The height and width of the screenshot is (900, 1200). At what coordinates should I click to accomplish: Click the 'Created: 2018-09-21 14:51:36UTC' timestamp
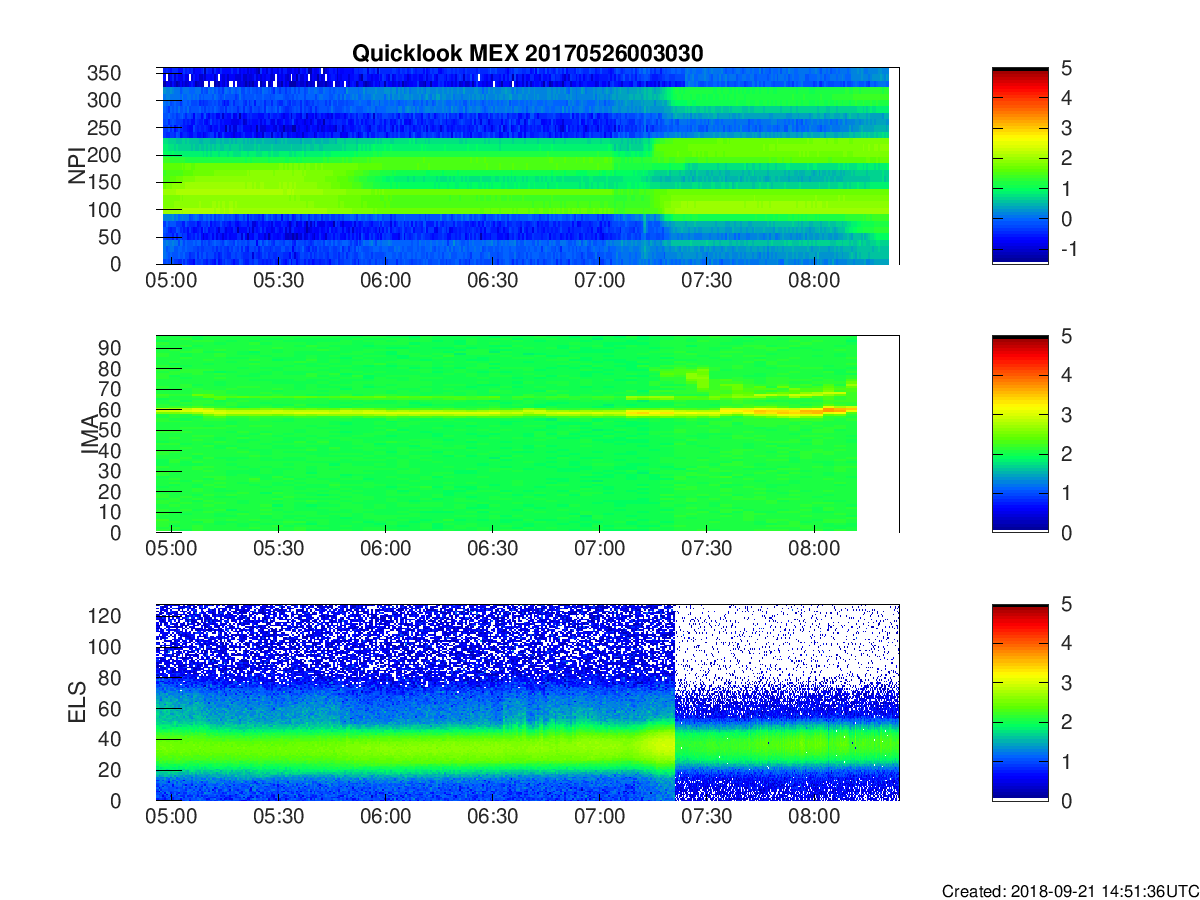(1070, 891)
